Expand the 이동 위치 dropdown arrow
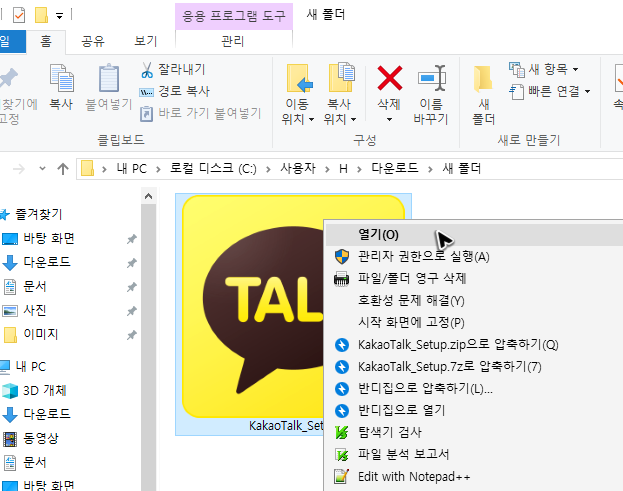 coord(312,119)
